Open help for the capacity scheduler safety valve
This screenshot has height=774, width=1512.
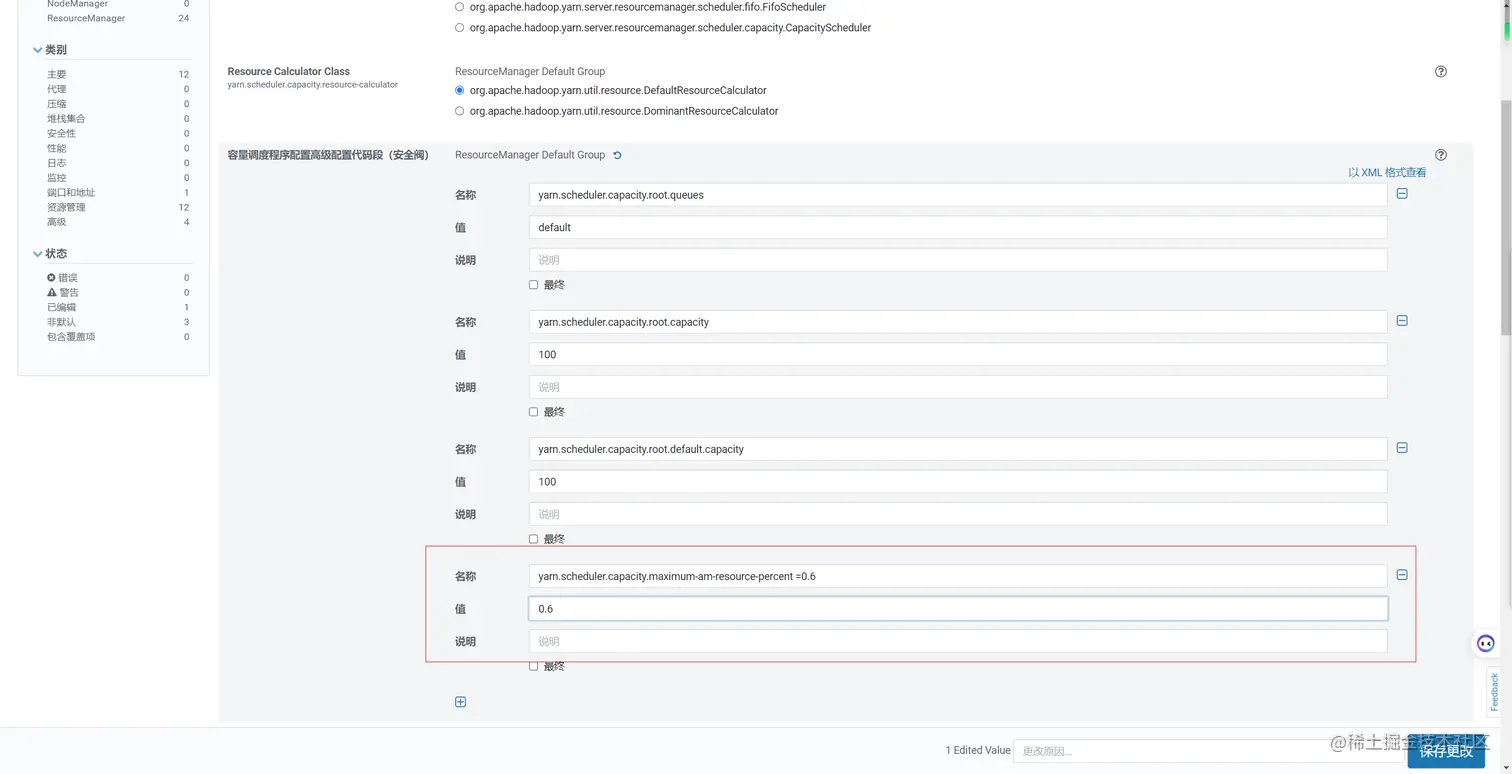click(x=1441, y=155)
